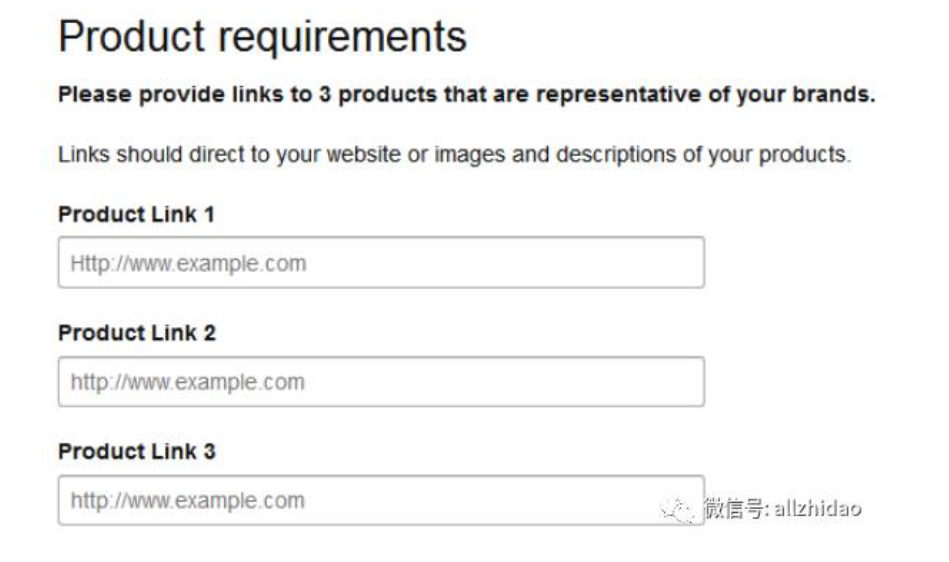
Task: Click the "Product Link 1" field label
Action: (136, 214)
